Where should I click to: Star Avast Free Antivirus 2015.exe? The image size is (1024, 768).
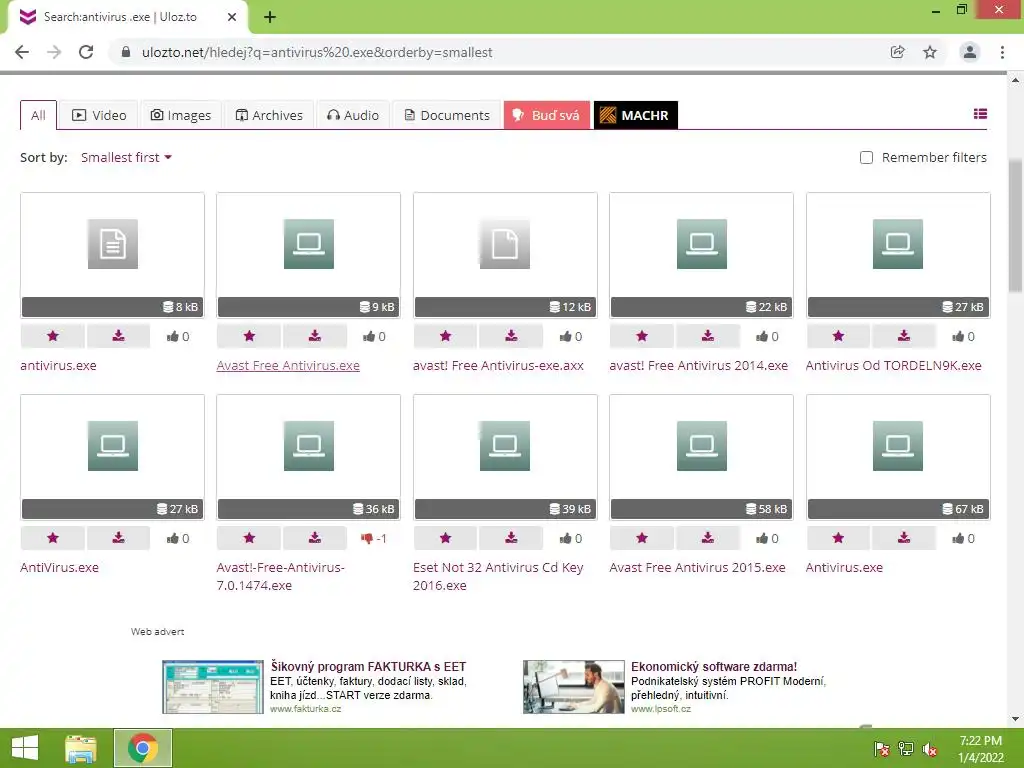pyautogui.click(x=642, y=537)
